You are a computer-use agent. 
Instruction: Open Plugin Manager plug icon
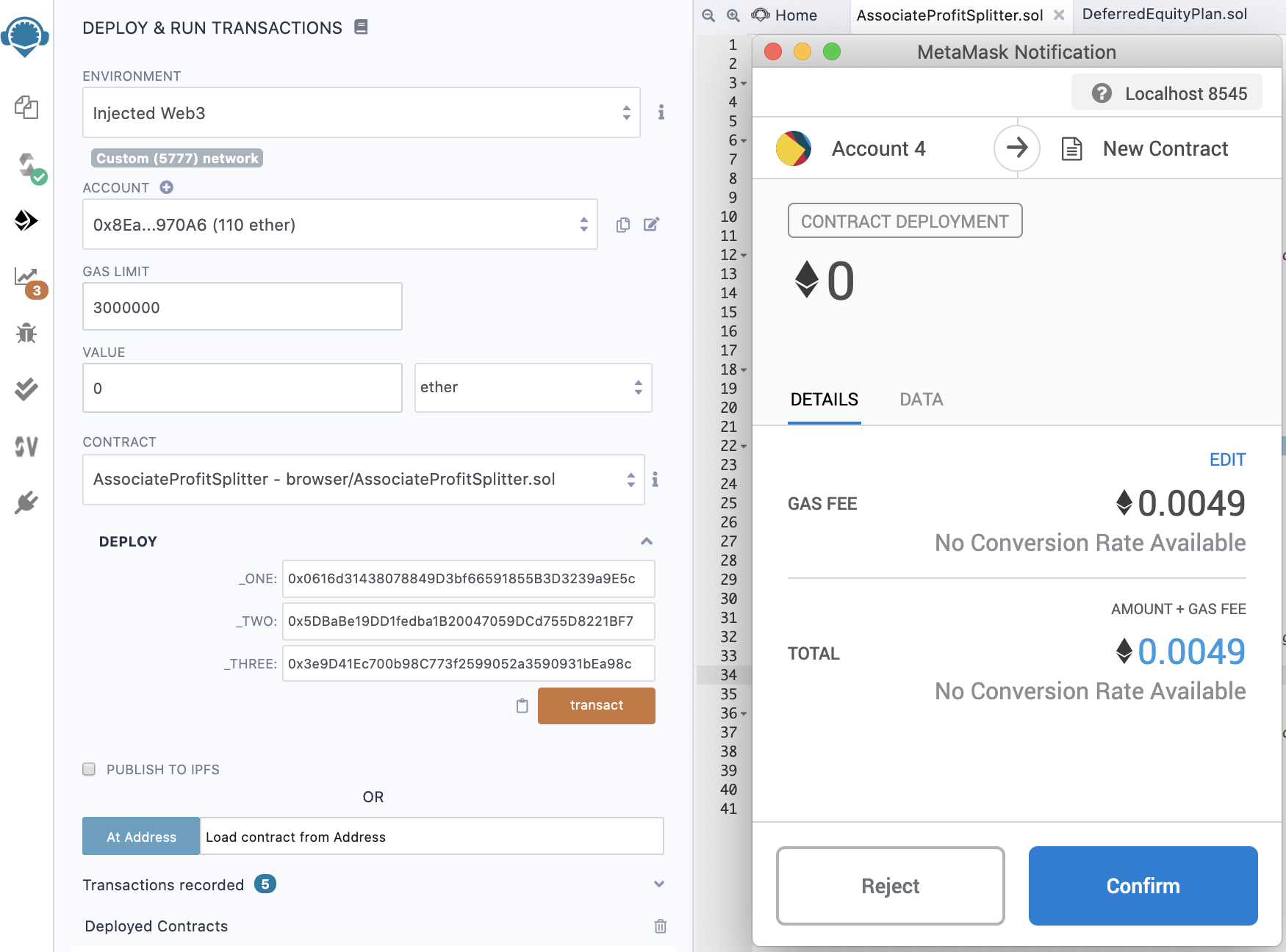point(26,502)
